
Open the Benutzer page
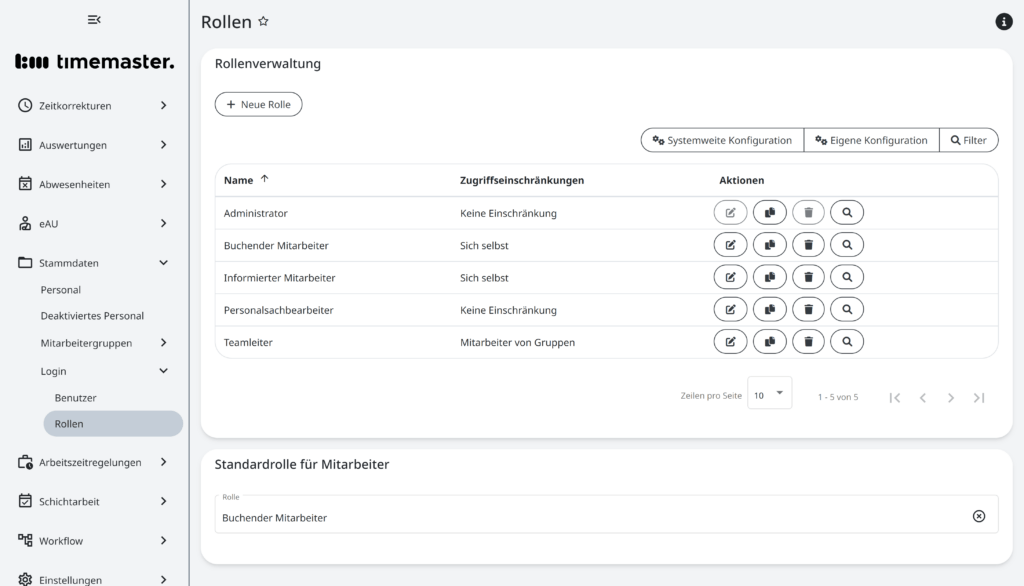click(76, 398)
